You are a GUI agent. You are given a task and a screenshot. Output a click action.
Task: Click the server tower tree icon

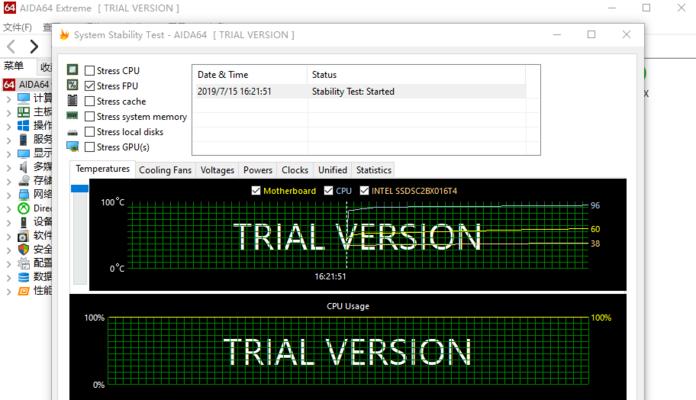point(24,139)
